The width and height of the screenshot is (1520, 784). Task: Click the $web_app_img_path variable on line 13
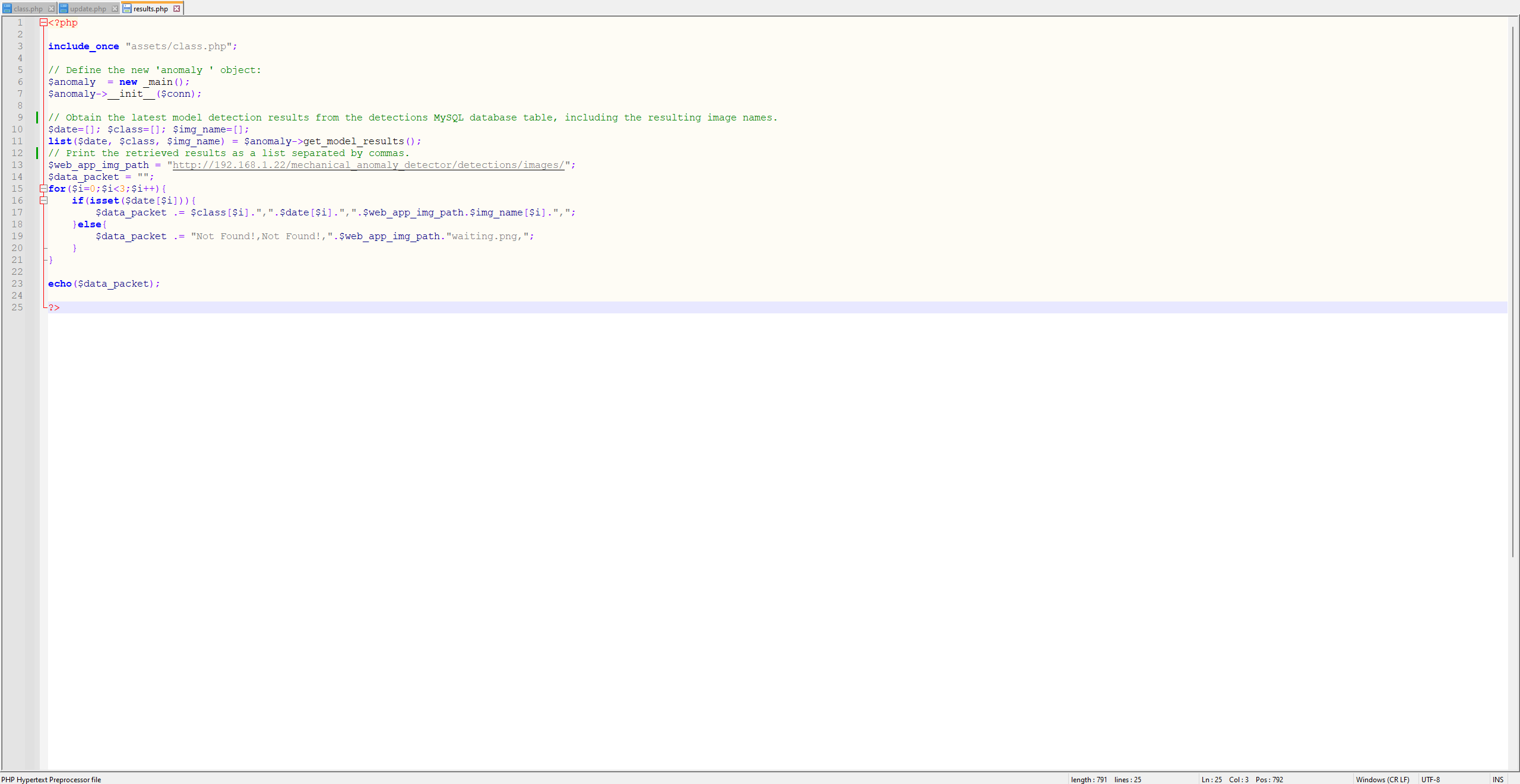coord(99,165)
